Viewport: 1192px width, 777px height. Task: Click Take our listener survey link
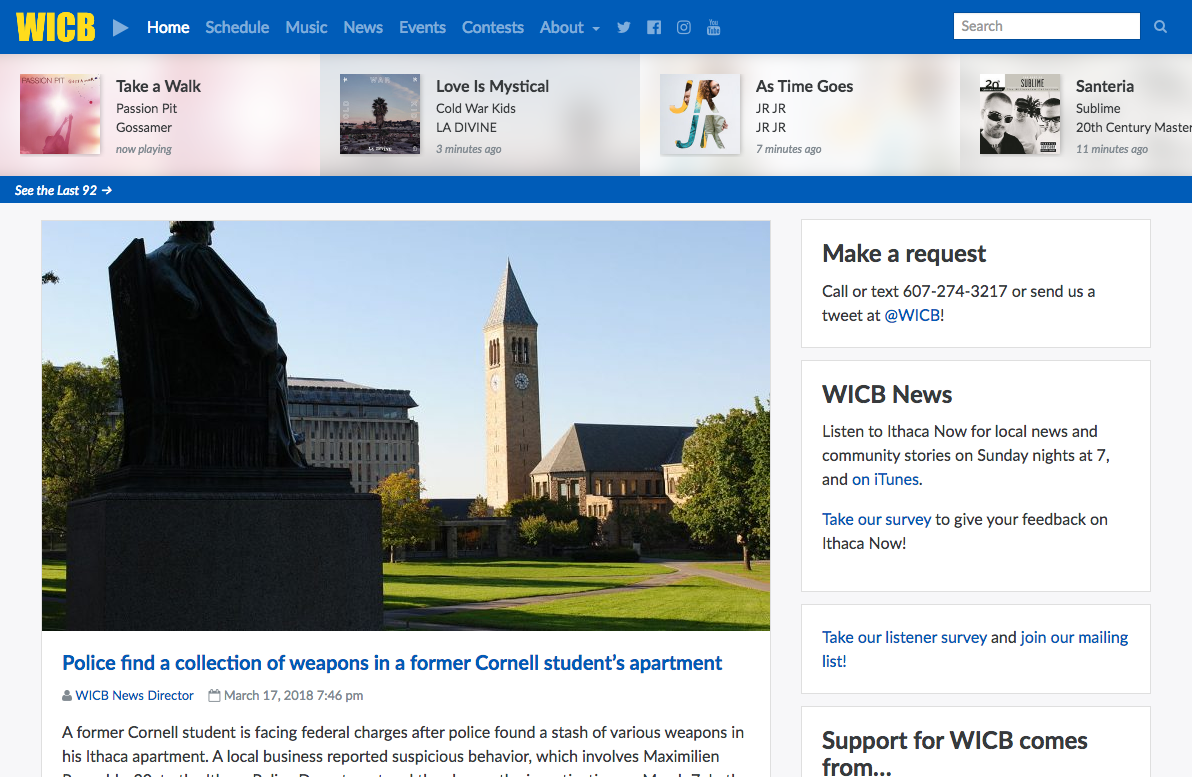point(905,637)
